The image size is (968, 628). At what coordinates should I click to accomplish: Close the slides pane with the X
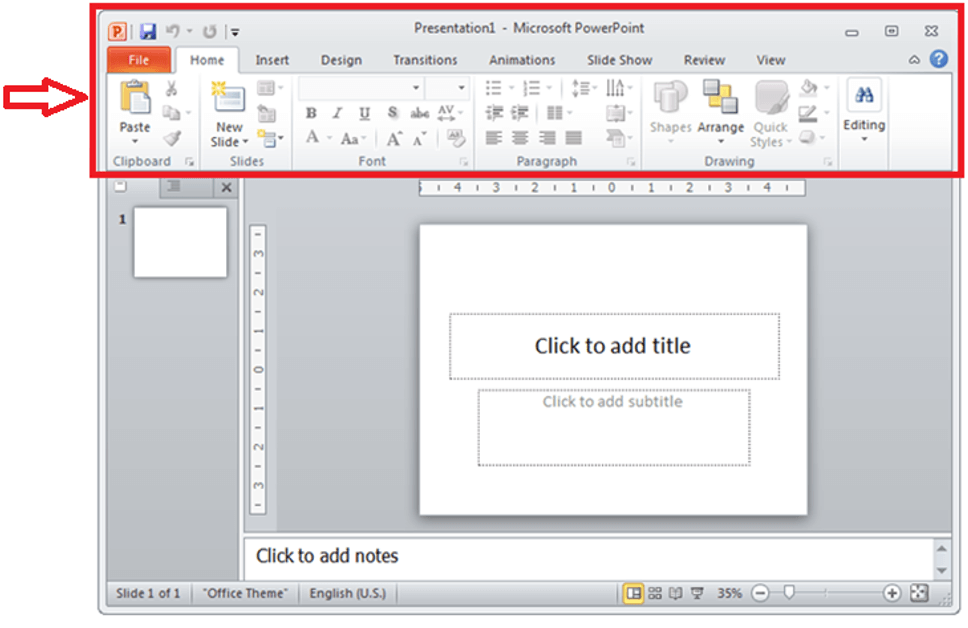[x=227, y=188]
